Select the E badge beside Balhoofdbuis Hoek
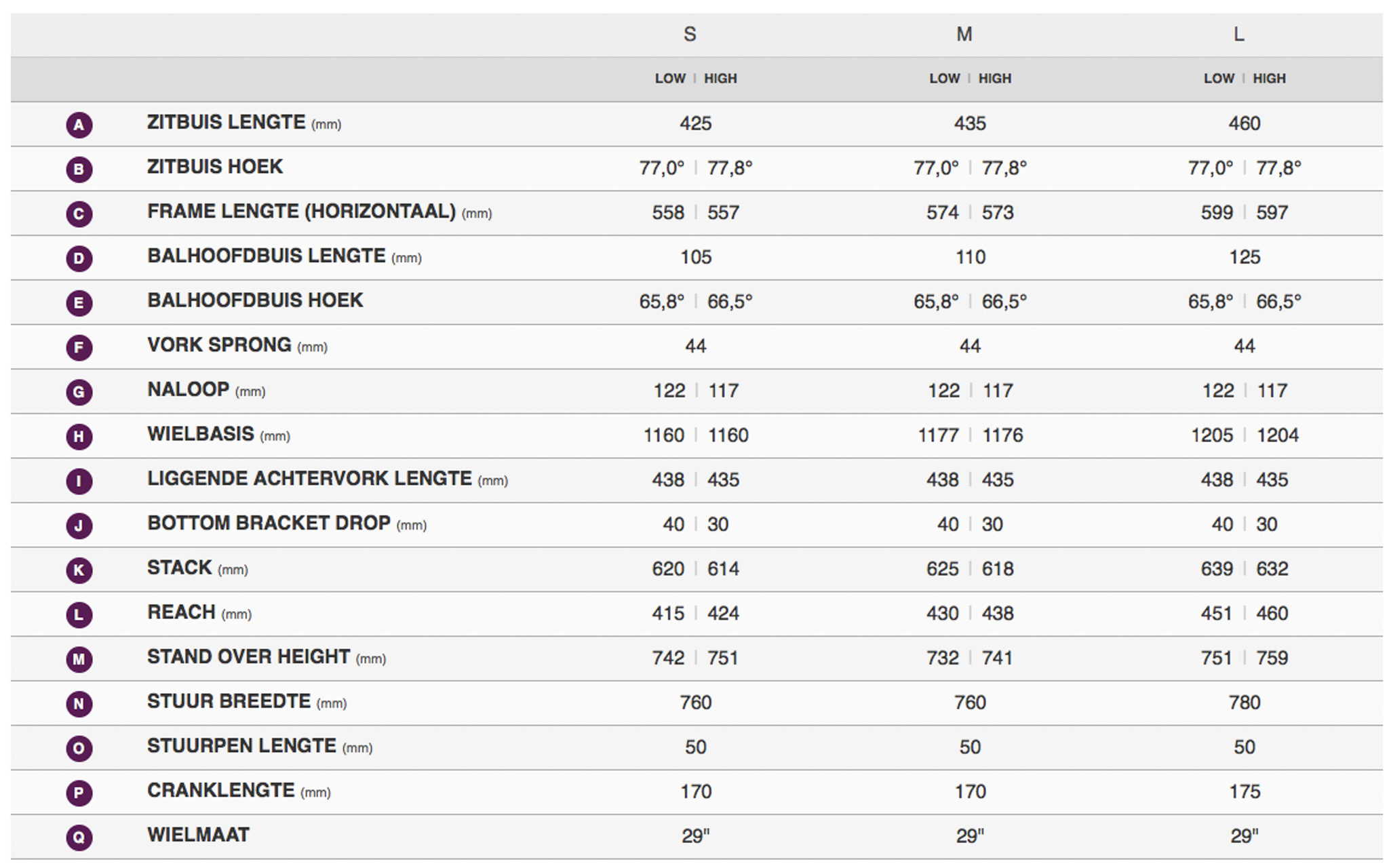 [79, 303]
